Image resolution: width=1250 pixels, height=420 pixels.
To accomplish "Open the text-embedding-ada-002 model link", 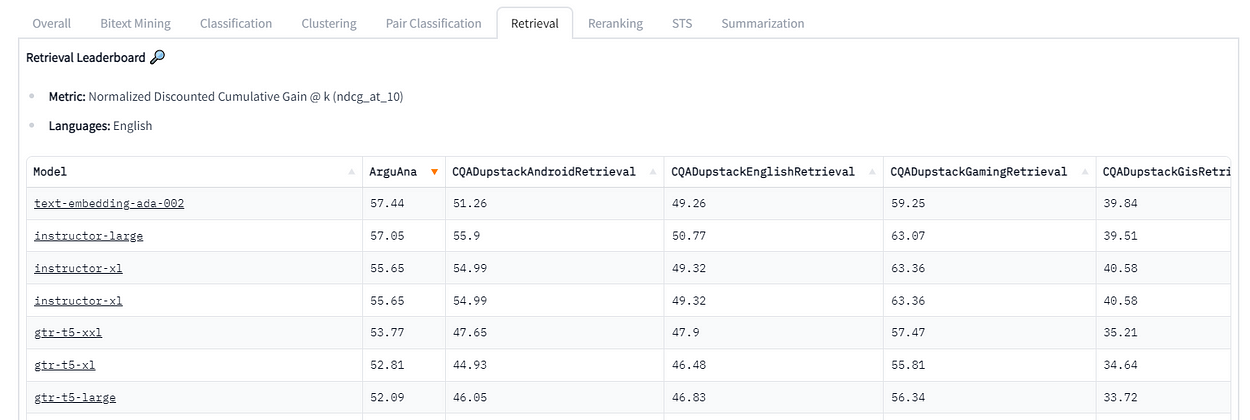I will coord(109,203).
